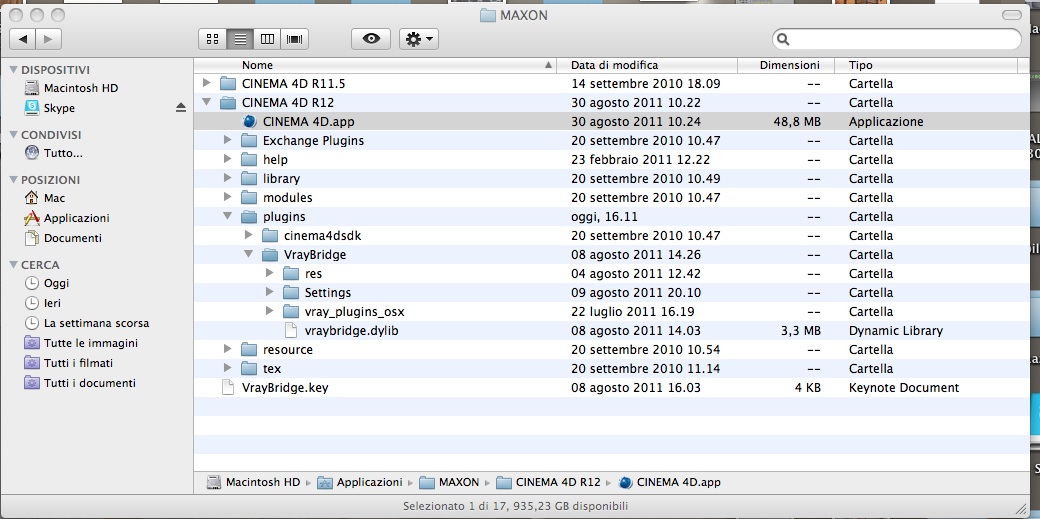
Task: Select the resource folder name
Action: click(287, 349)
